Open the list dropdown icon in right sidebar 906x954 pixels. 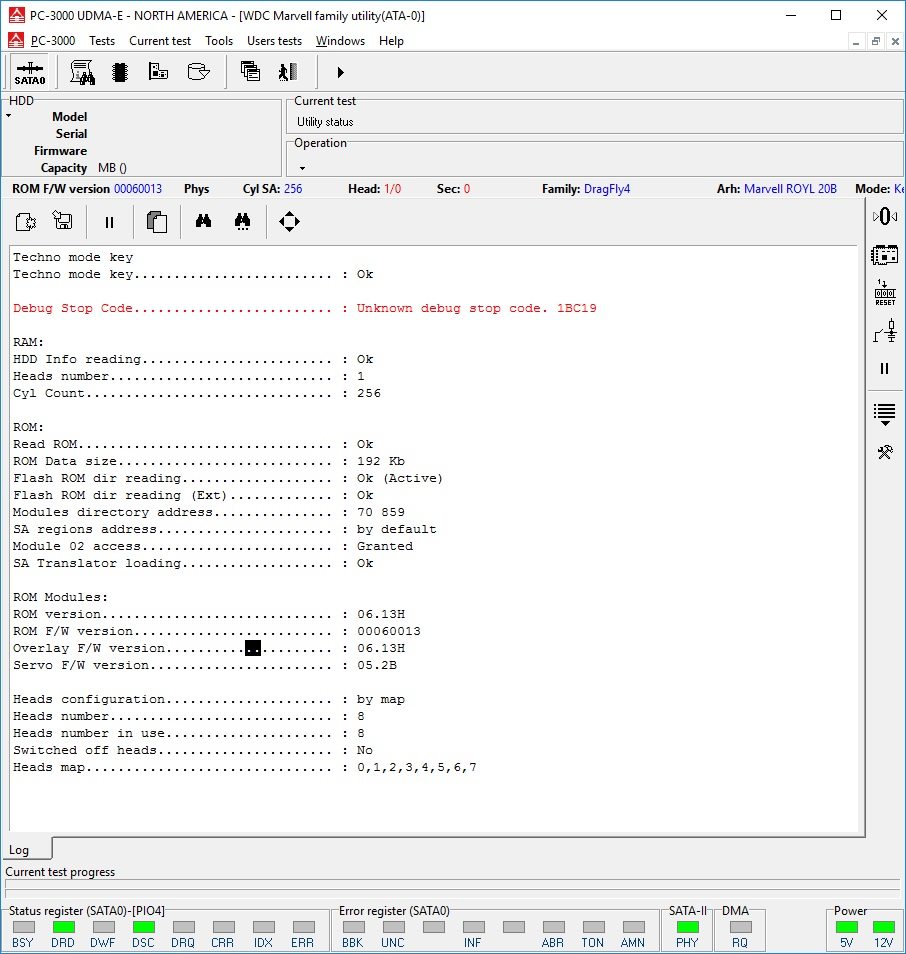[885, 414]
